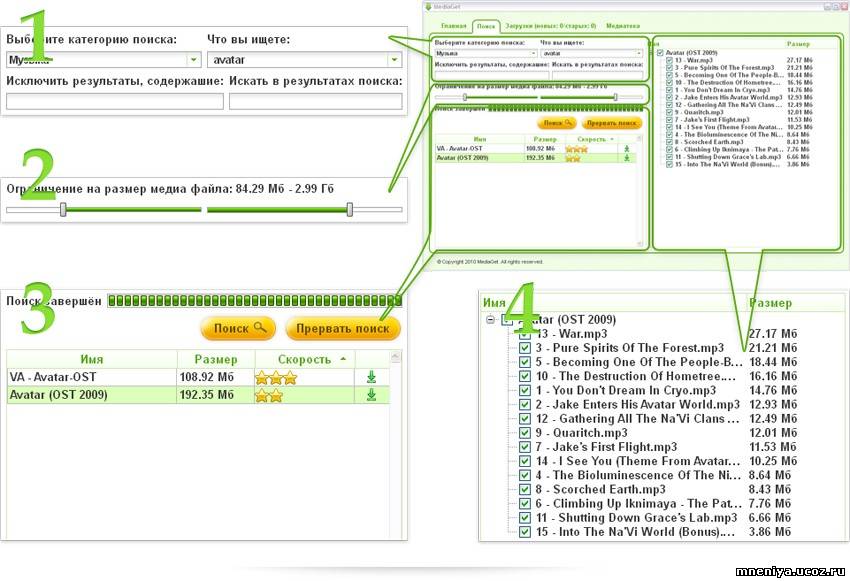The height and width of the screenshot is (581, 850).
Task: Focus enlarged 'Искать в результатах поиска' input field
Action: (315, 101)
